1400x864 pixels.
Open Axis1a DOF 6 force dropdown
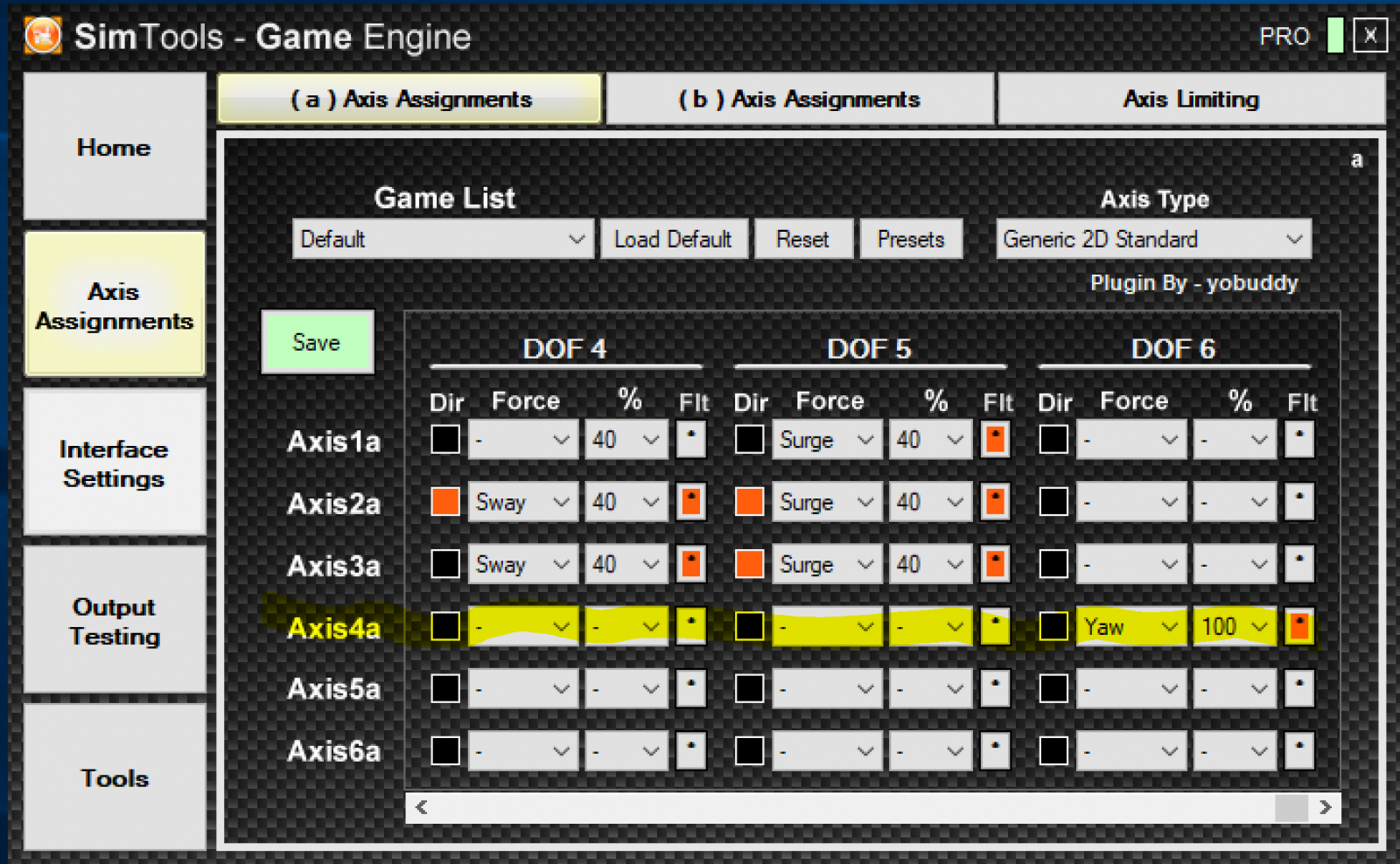point(1131,439)
